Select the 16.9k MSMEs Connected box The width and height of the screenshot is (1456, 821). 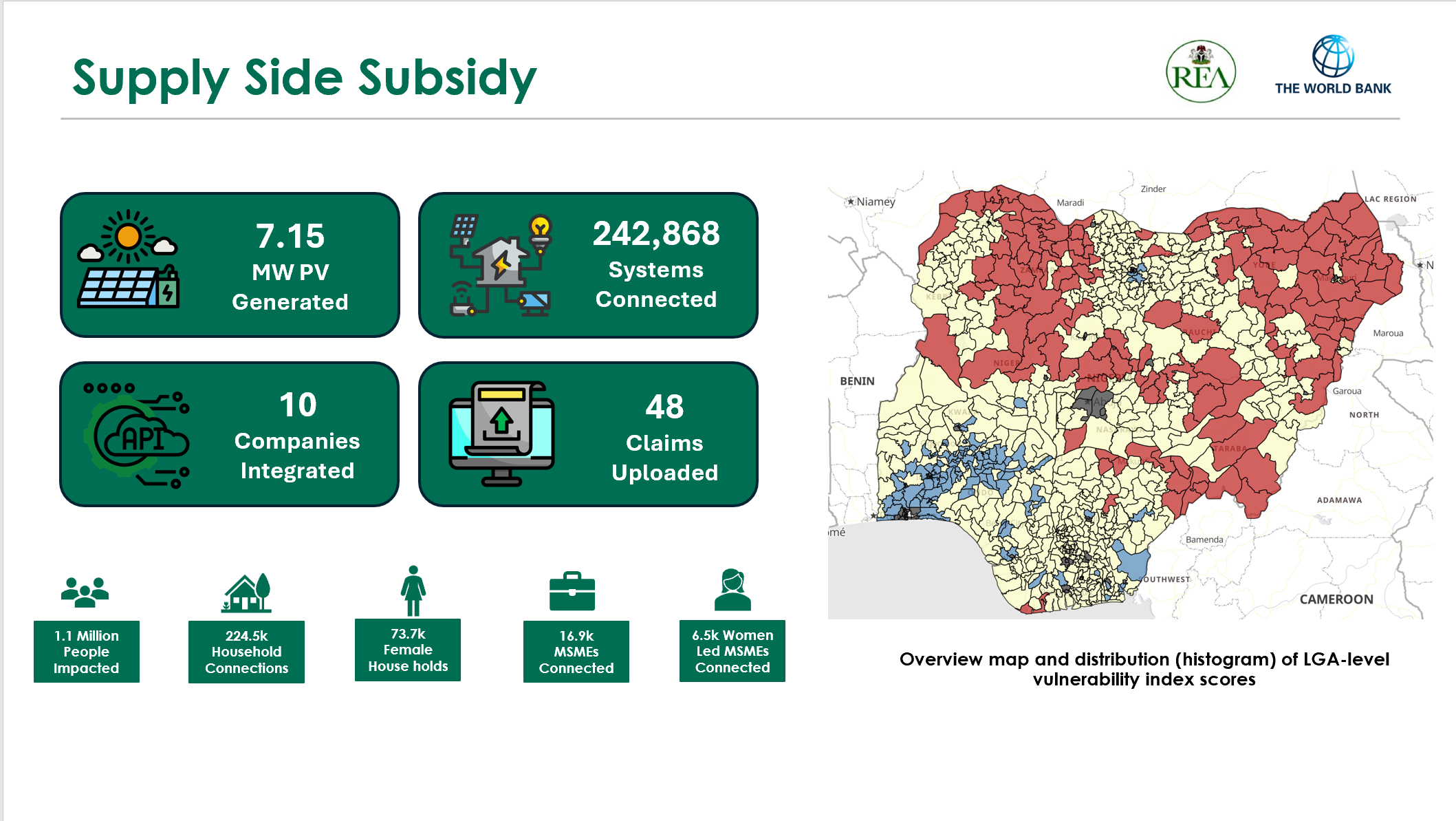point(576,652)
